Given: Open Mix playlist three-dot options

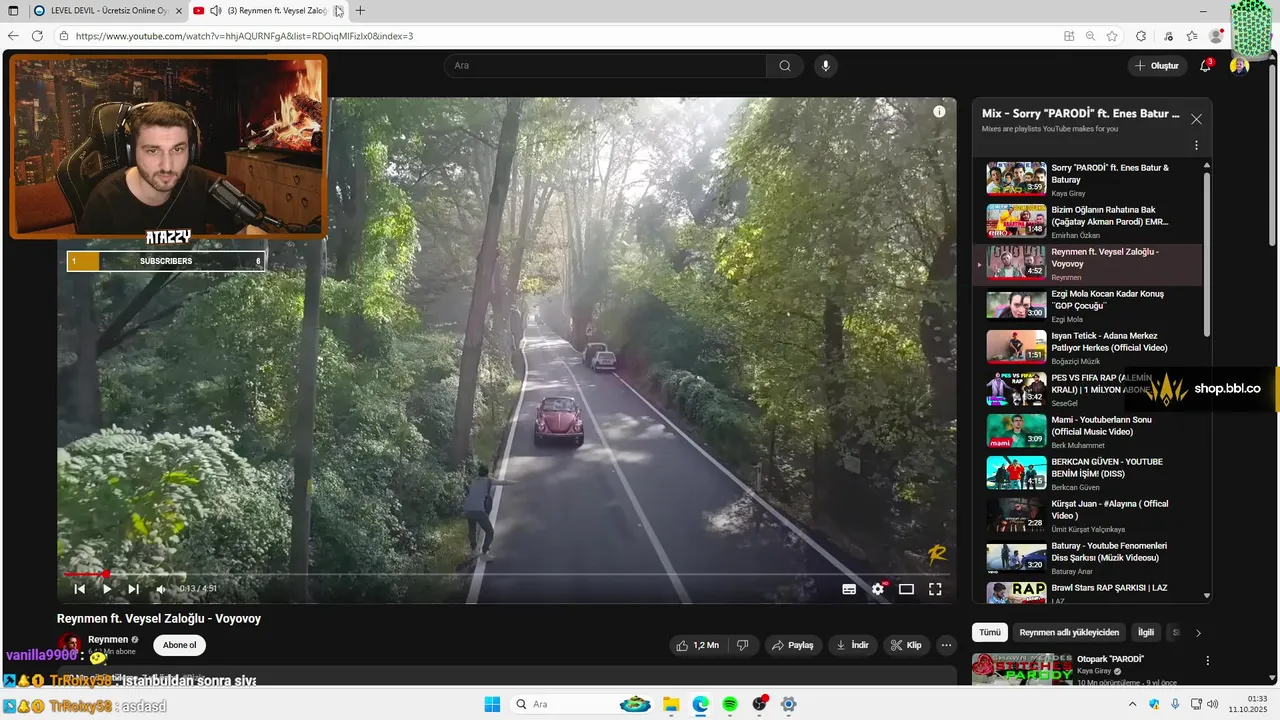Looking at the screenshot, I should tap(1196, 146).
